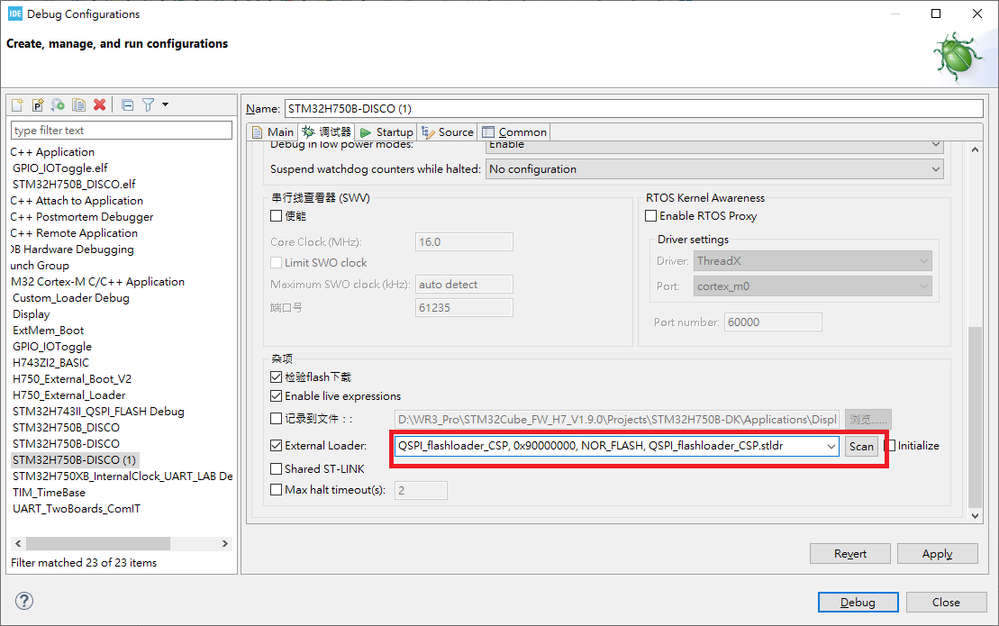Viewport: 999px width, 626px height.
Task: Click the horizontal scrollbar under the configuration list
Action: tap(98, 543)
